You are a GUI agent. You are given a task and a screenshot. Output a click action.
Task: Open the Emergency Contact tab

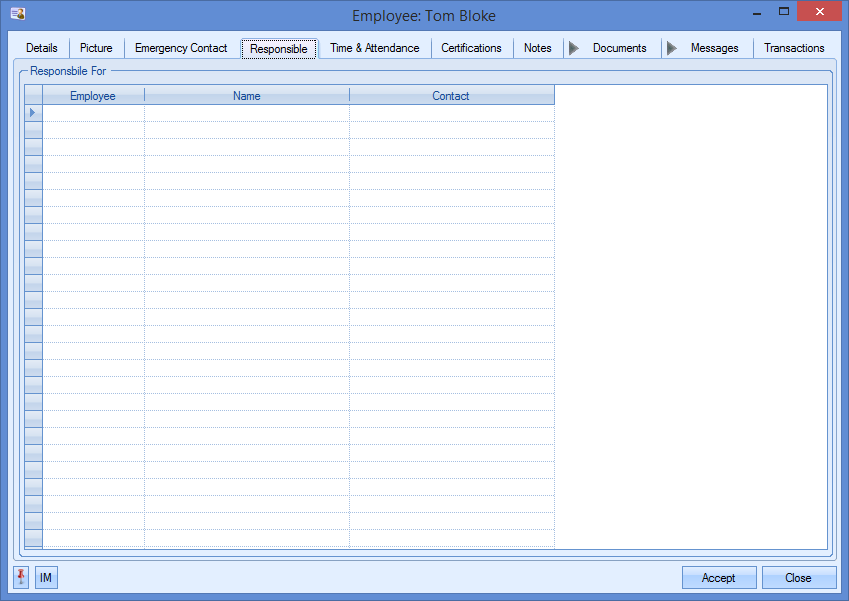(181, 48)
